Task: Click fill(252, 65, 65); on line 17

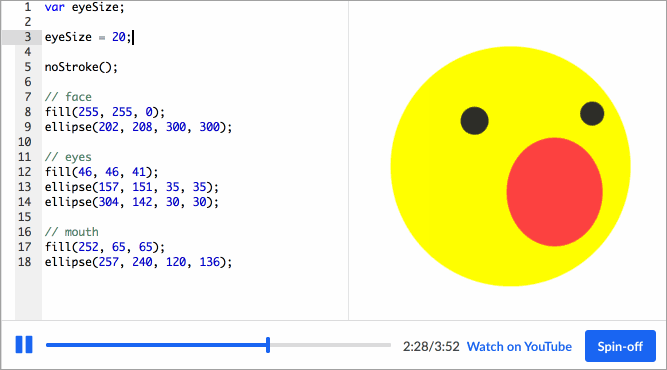Action: click(105, 247)
